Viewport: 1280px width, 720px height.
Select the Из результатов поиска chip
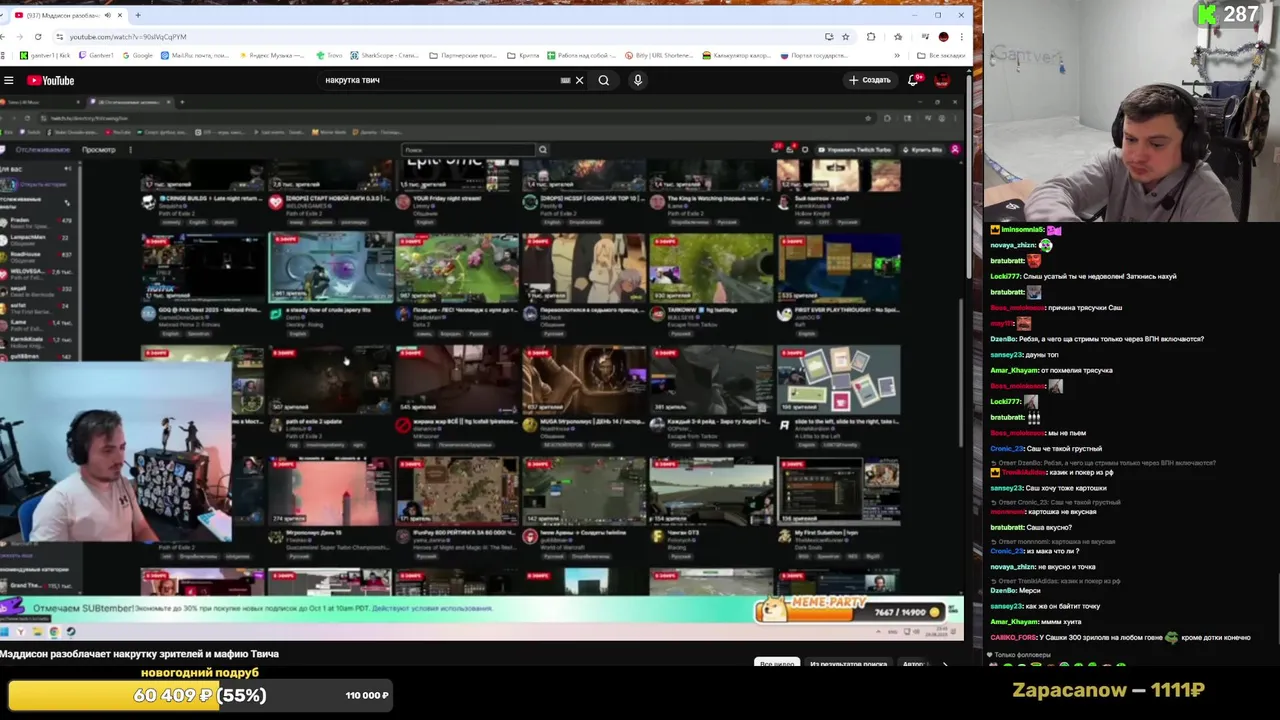coord(849,664)
